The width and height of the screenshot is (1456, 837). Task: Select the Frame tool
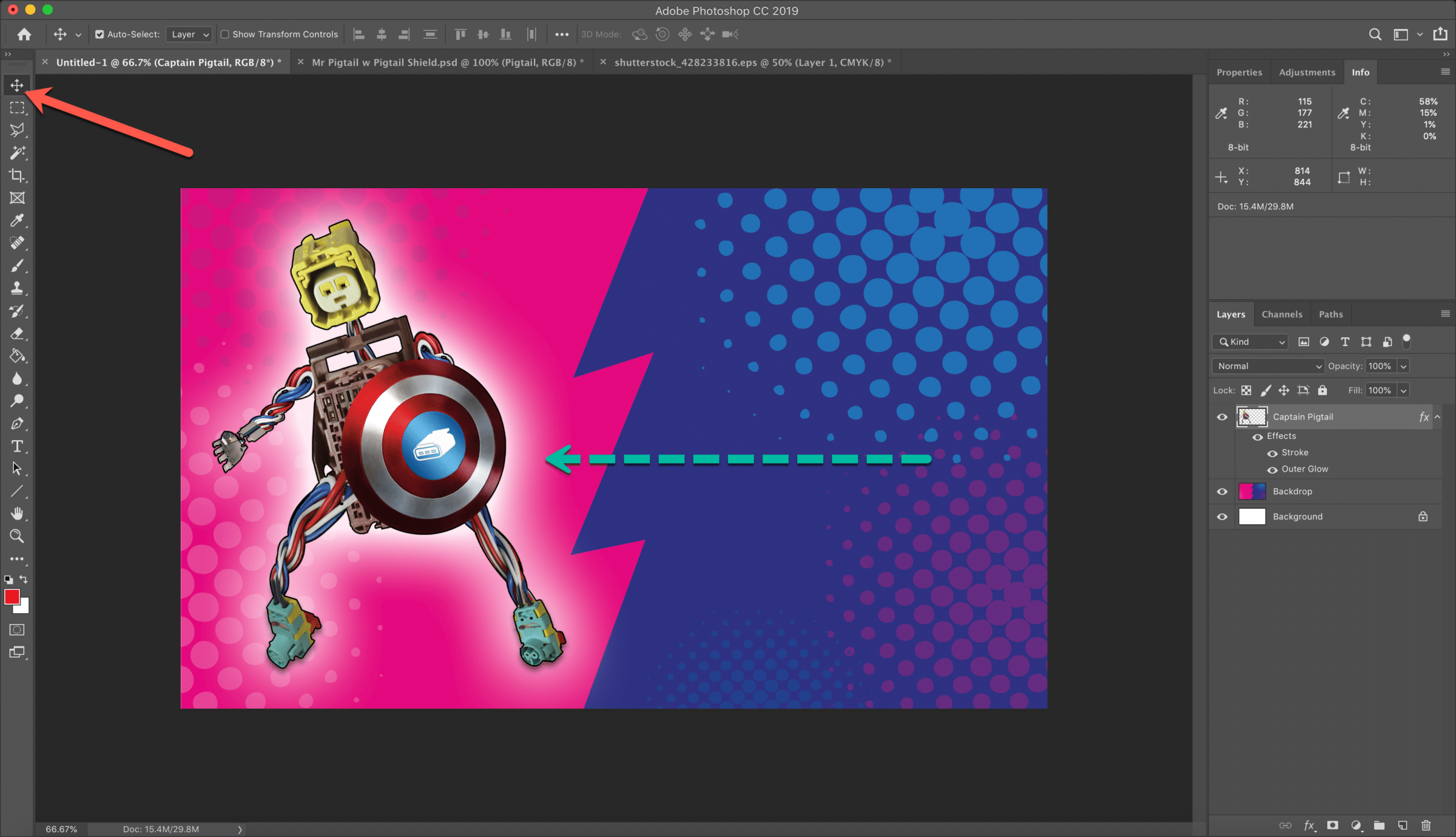coord(17,198)
